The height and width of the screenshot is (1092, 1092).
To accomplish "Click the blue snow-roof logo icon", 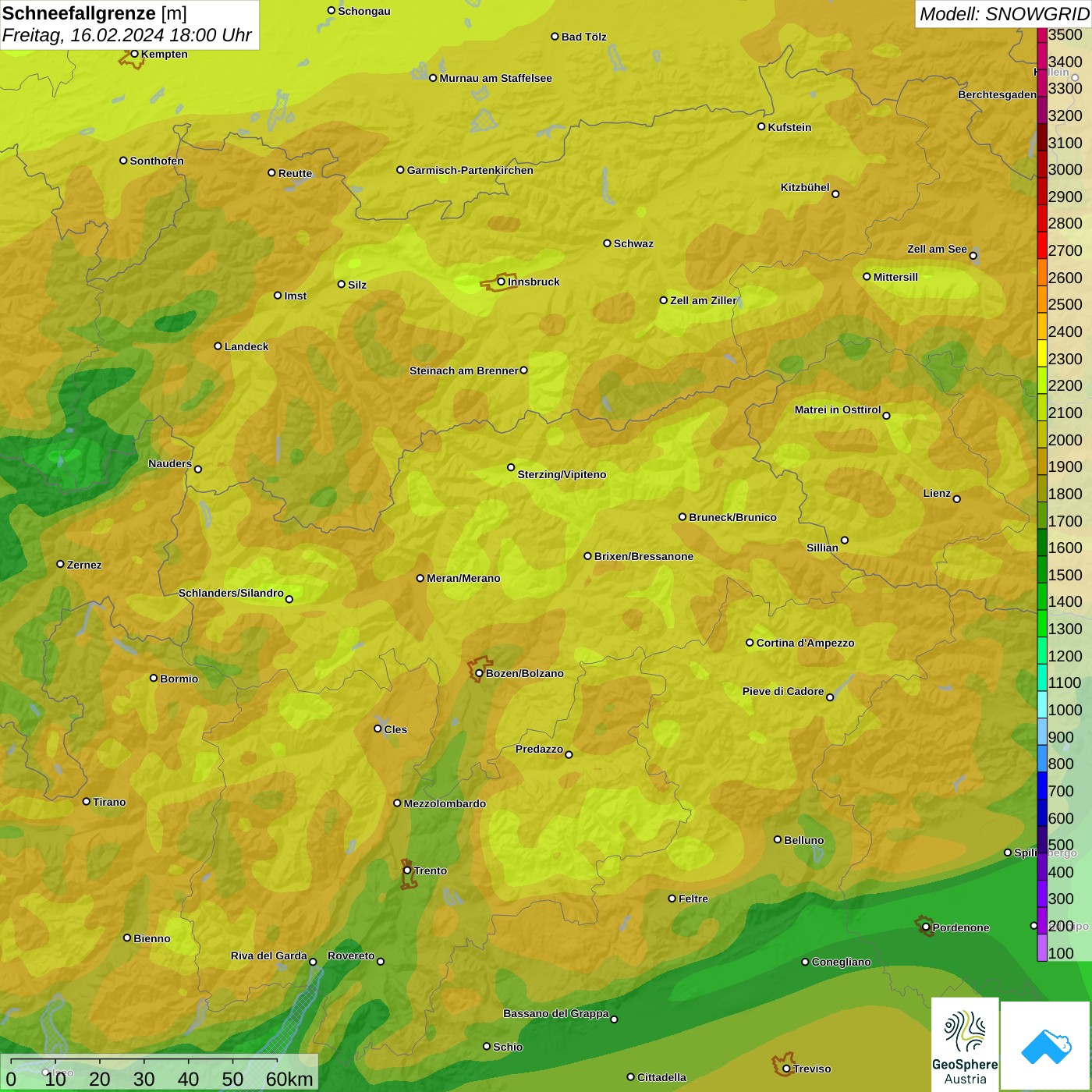I will (x=1046, y=1047).
